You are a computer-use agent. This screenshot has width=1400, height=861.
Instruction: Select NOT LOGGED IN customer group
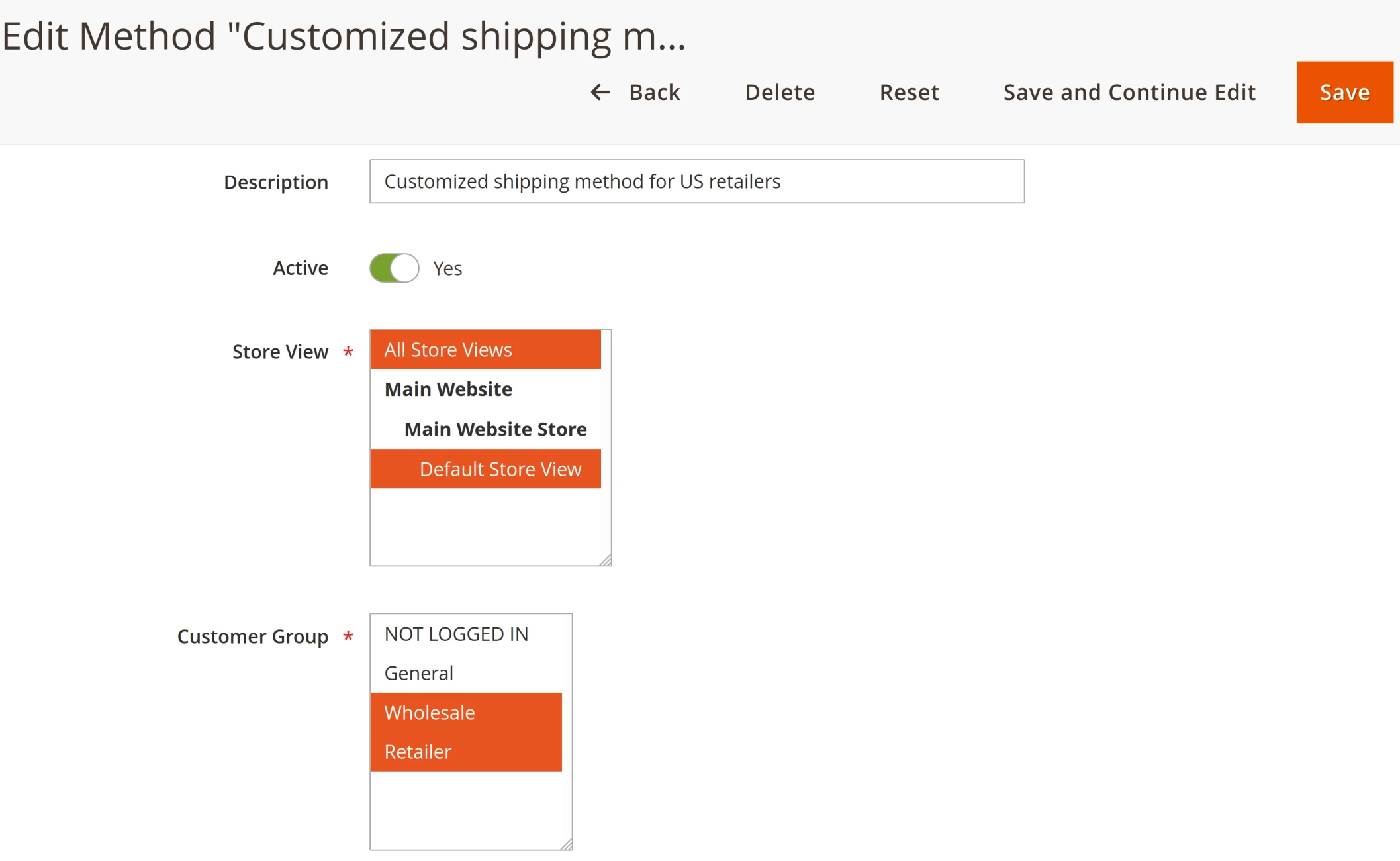pos(466,634)
